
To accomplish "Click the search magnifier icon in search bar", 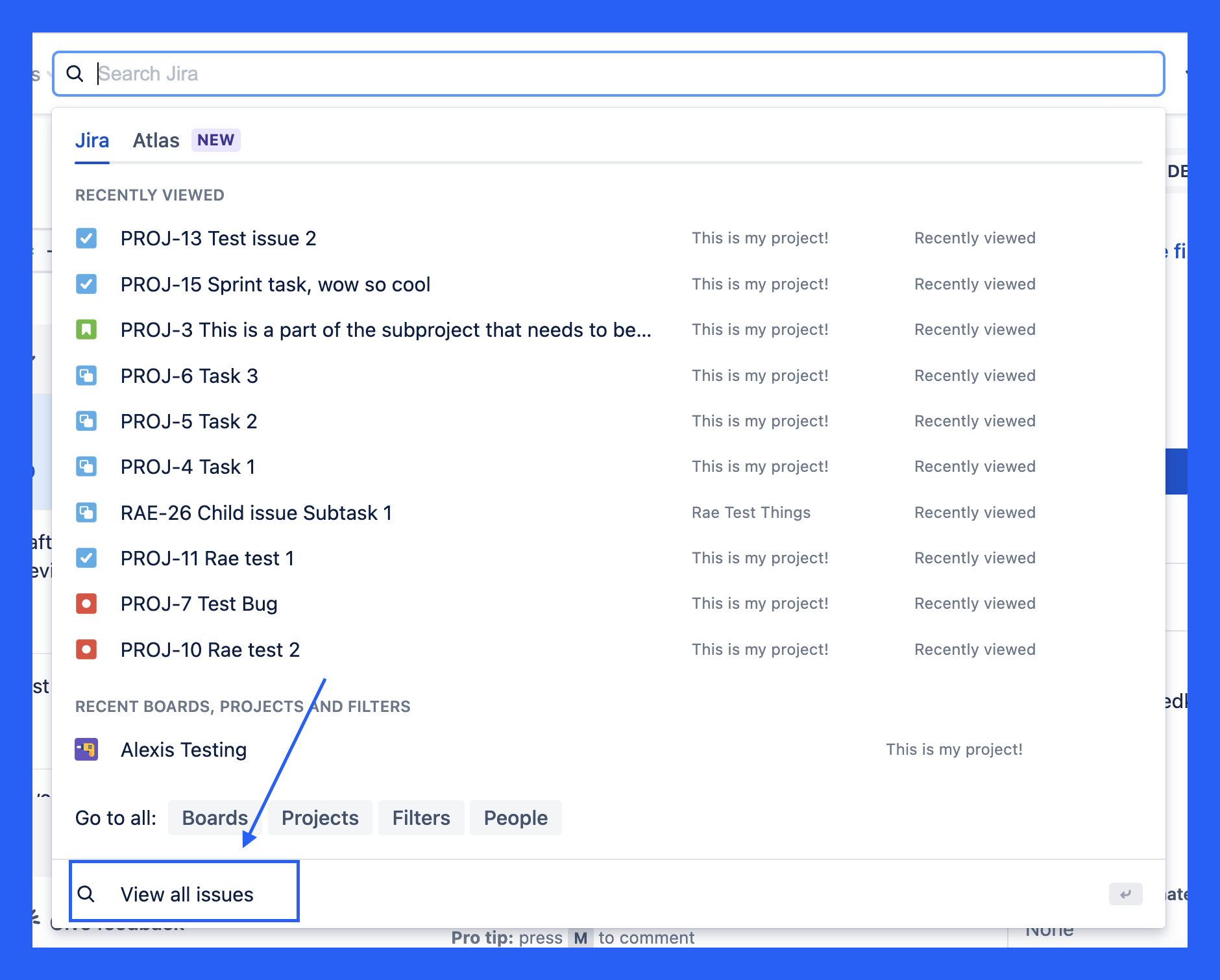I will 75,73.
